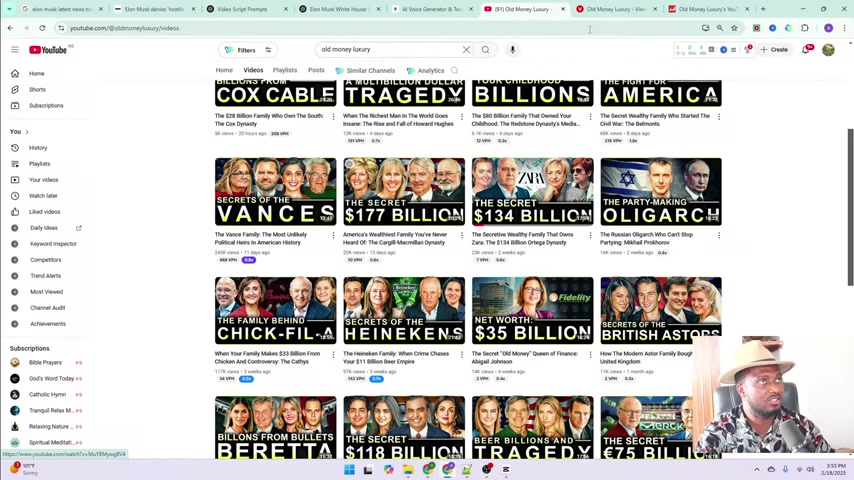Open The Secret $177 Billion thumbnail
Image resolution: width=854 pixels, height=480 pixels.
404,192
